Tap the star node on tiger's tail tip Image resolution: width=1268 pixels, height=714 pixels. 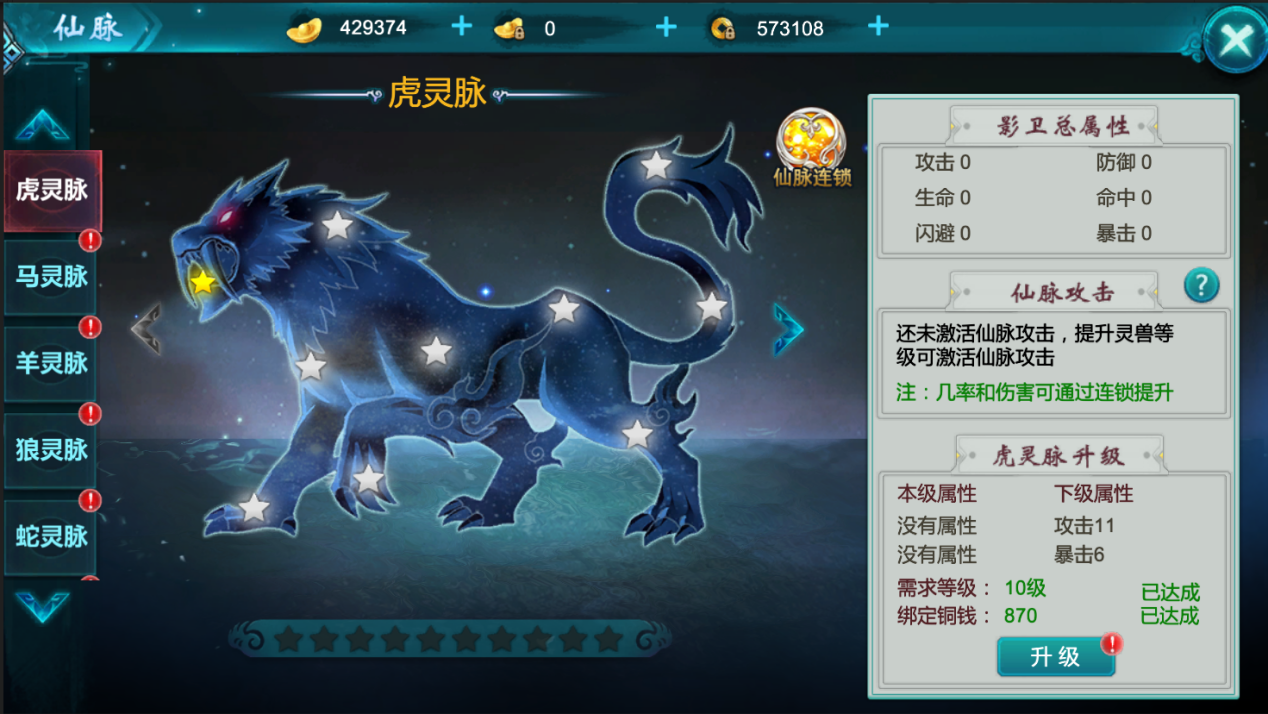pos(656,164)
